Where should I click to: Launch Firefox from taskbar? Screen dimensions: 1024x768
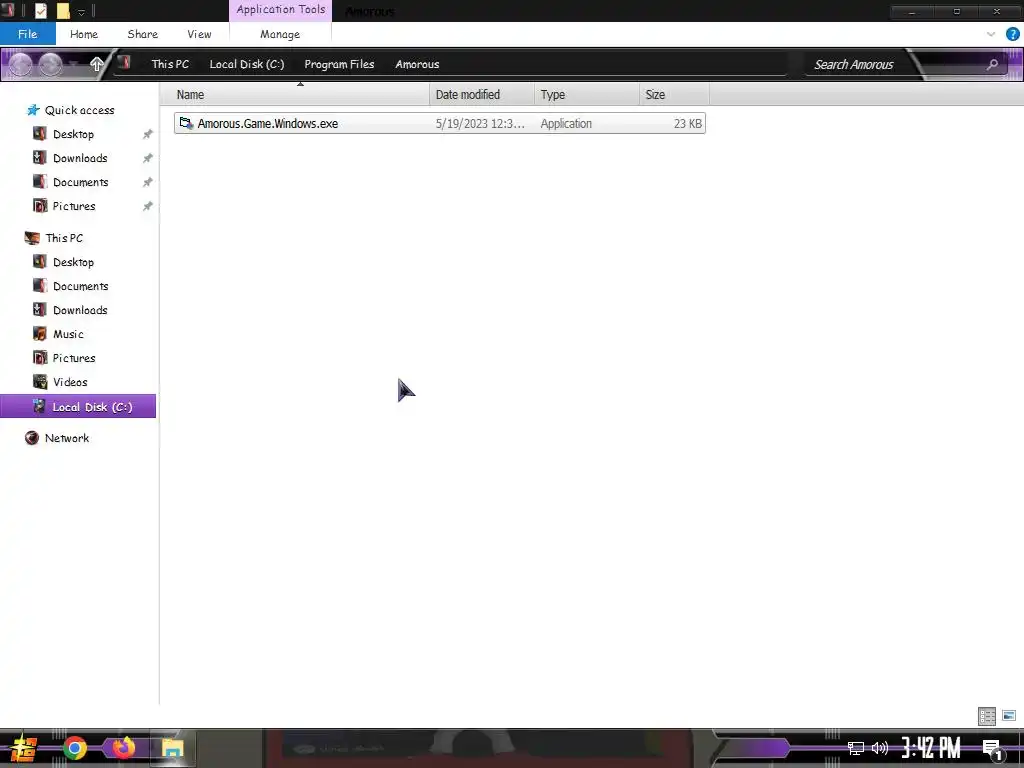[123, 748]
